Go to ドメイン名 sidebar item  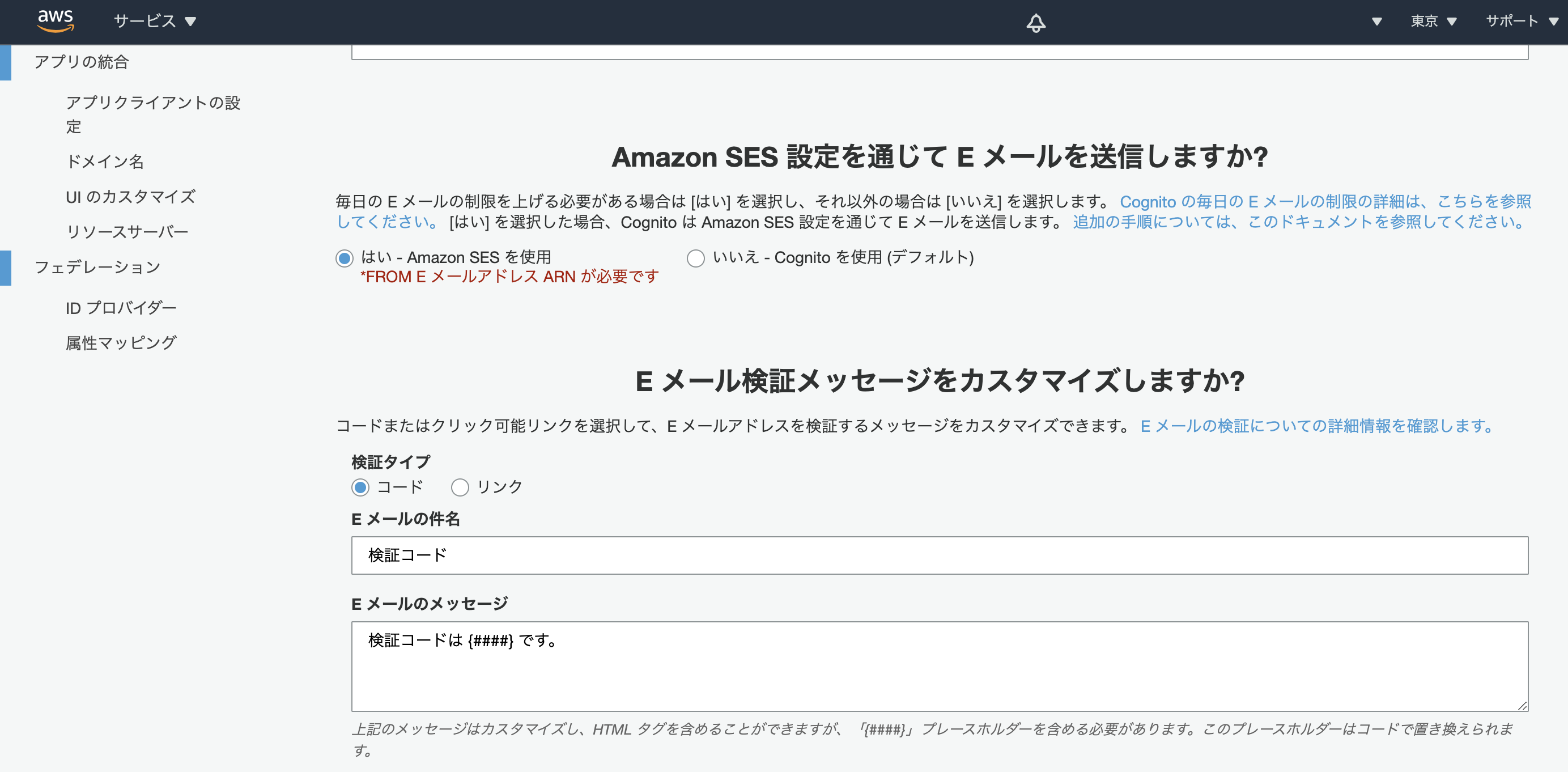(105, 162)
